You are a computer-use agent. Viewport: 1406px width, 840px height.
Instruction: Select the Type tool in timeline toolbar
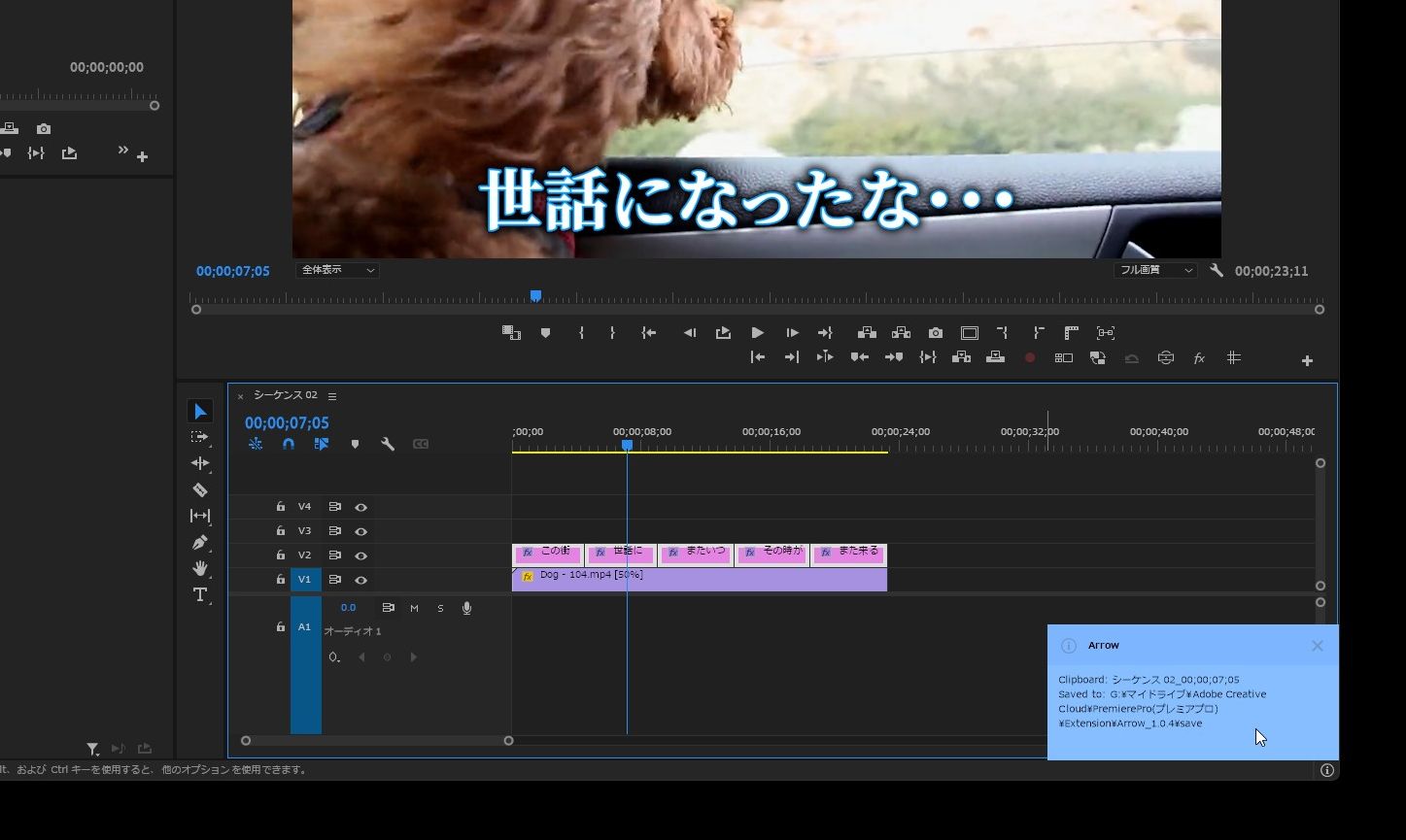pyautogui.click(x=199, y=595)
